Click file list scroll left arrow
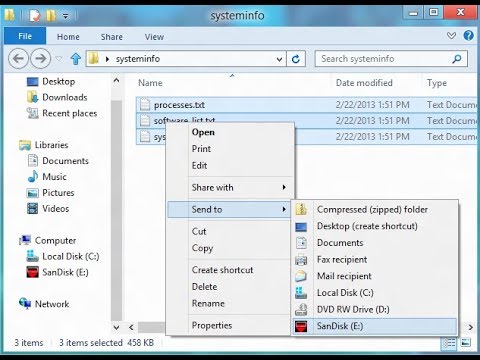Screen dimensions: 480x360 [x=131, y=327]
